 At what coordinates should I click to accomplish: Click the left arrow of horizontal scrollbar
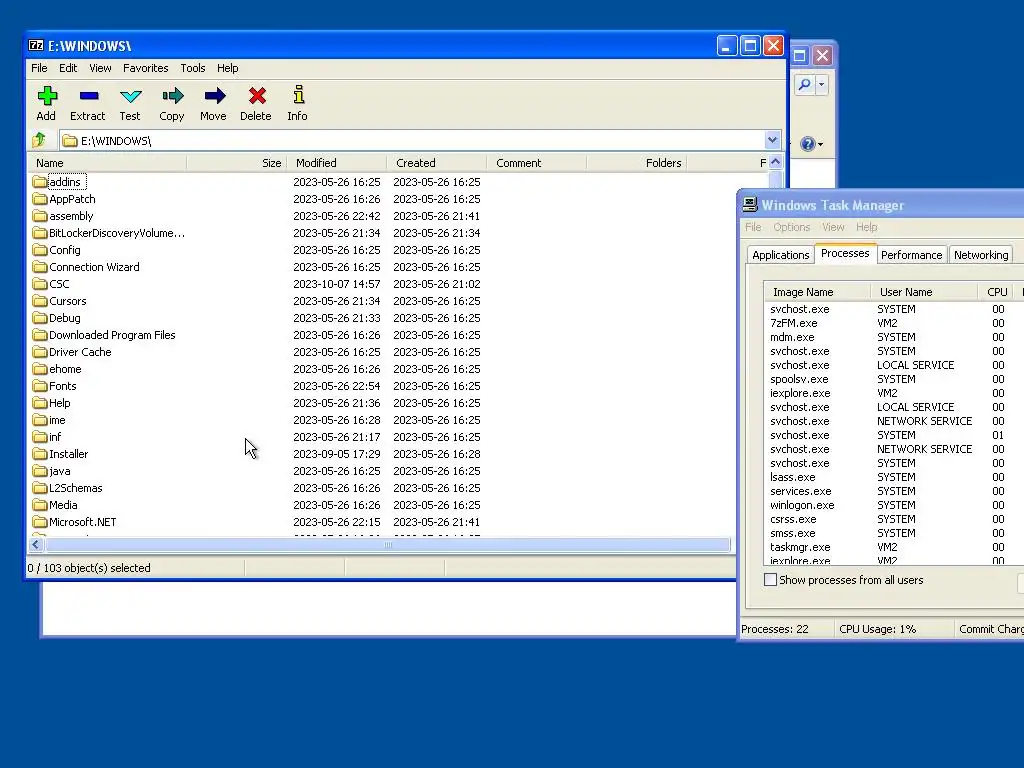[x=36, y=544]
